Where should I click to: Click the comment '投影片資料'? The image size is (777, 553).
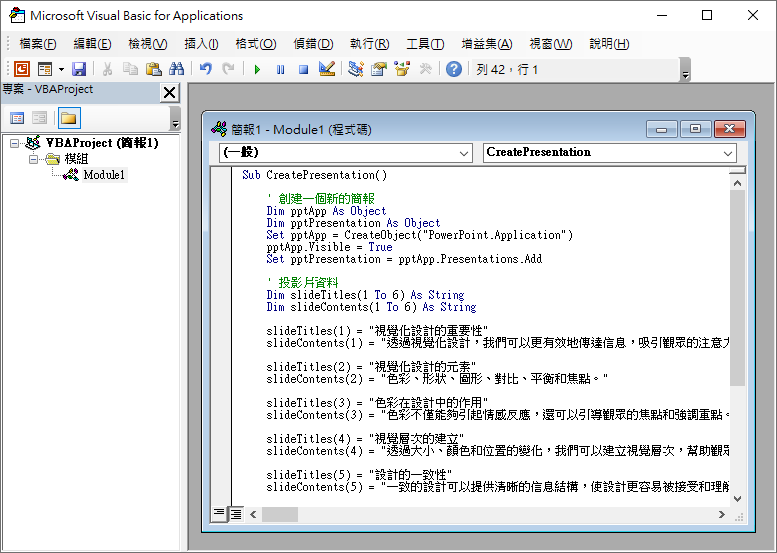click(308, 282)
